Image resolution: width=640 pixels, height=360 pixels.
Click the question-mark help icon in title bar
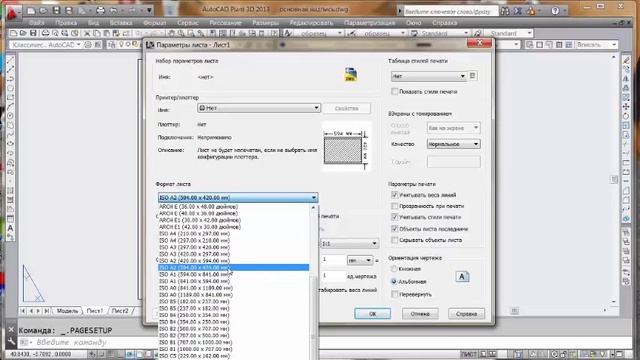555,11
